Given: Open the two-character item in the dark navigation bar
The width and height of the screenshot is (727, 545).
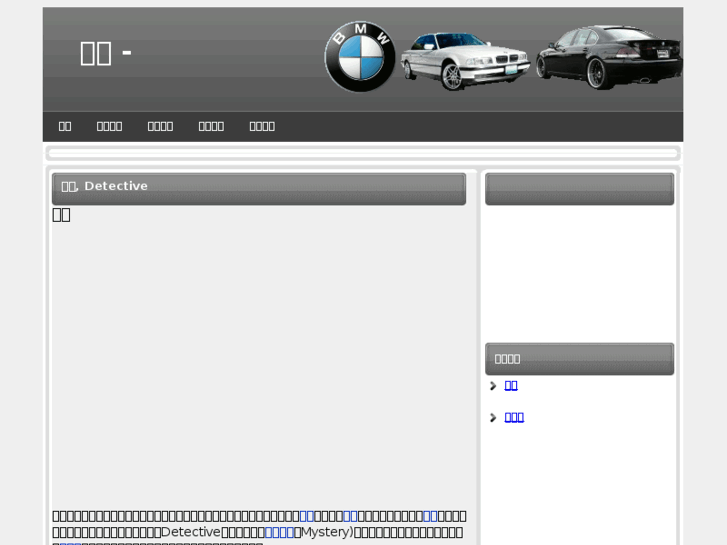Looking at the screenshot, I should (x=65, y=126).
